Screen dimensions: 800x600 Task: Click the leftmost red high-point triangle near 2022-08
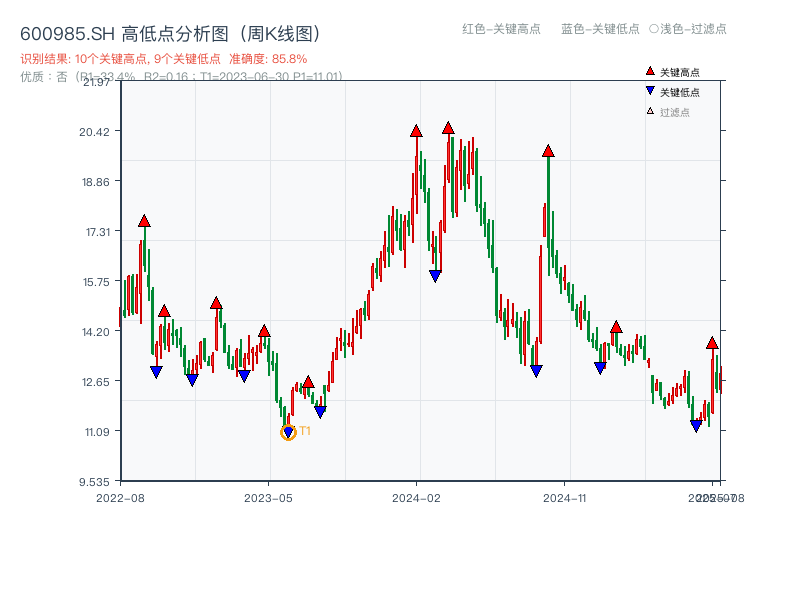(x=145, y=219)
